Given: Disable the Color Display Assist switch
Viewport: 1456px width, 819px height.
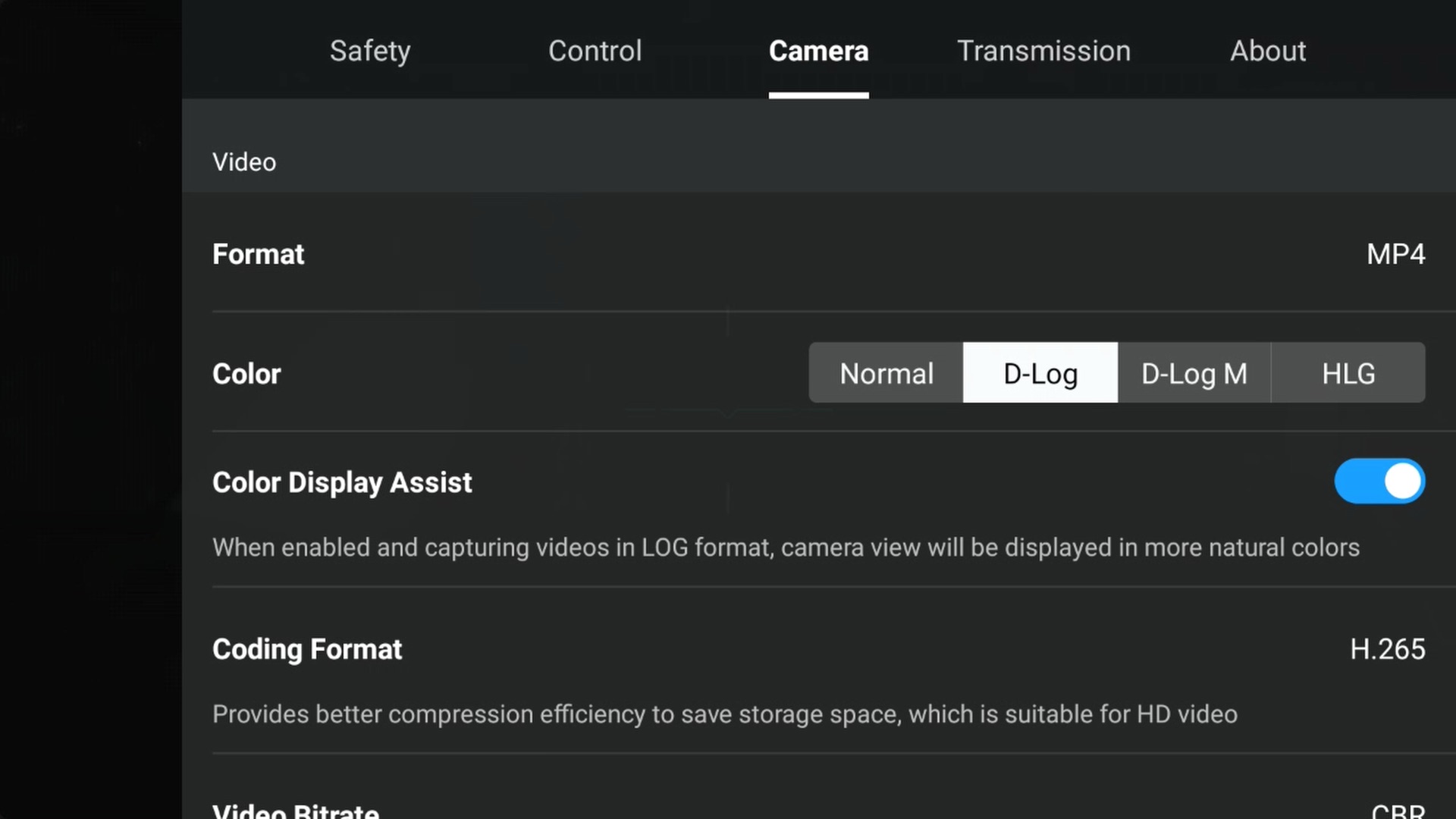Looking at the screenshot, I should coord(1379,482).
